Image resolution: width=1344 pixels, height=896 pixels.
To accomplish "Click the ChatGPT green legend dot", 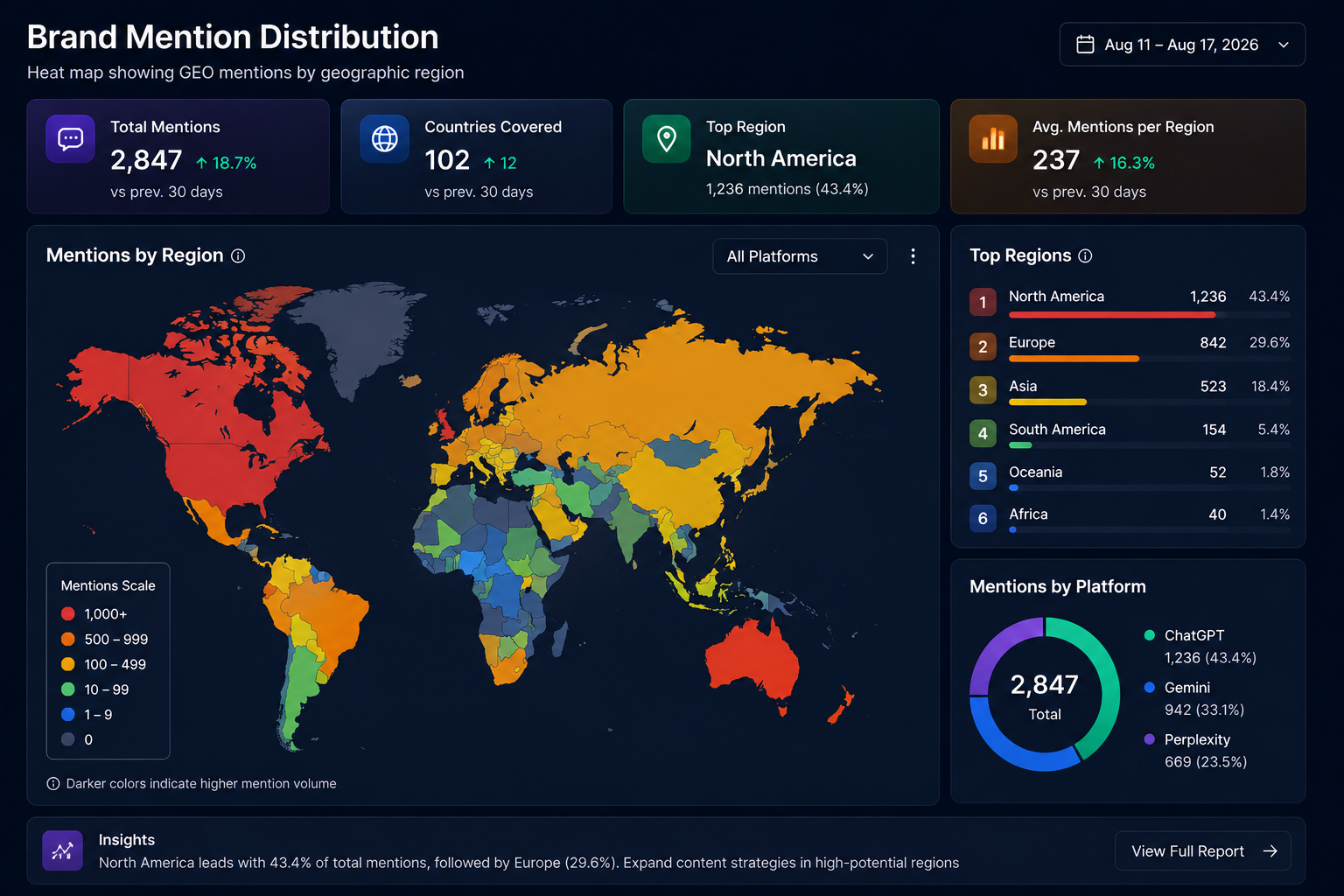I will [1150, 635].
